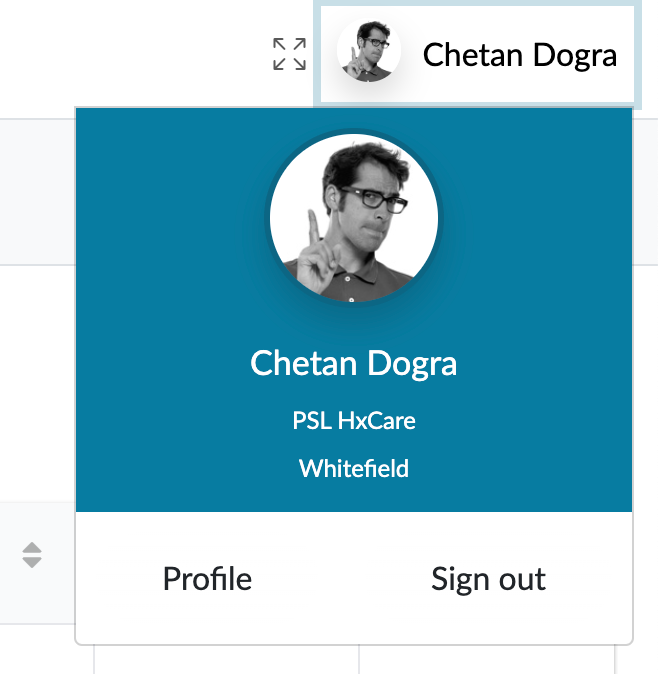This screenshot has width=658, height=674.
Task: Click the small avatar in the header
Action: point(368,51)
